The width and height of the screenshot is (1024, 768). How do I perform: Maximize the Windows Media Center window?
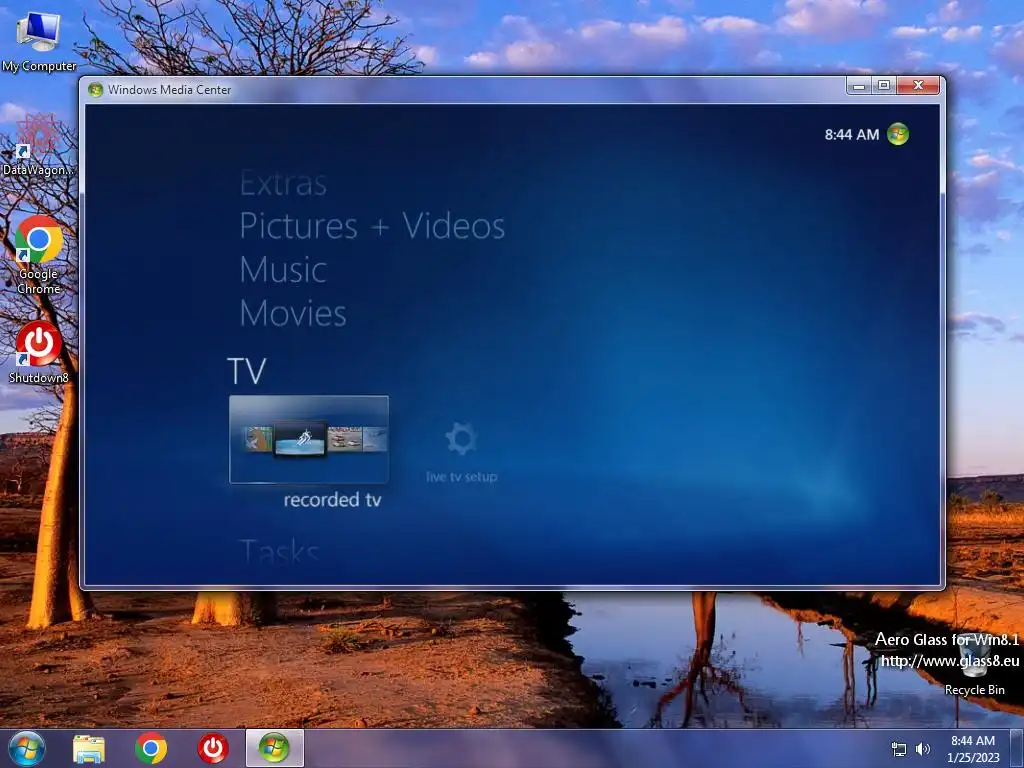[x=884, y=86]
